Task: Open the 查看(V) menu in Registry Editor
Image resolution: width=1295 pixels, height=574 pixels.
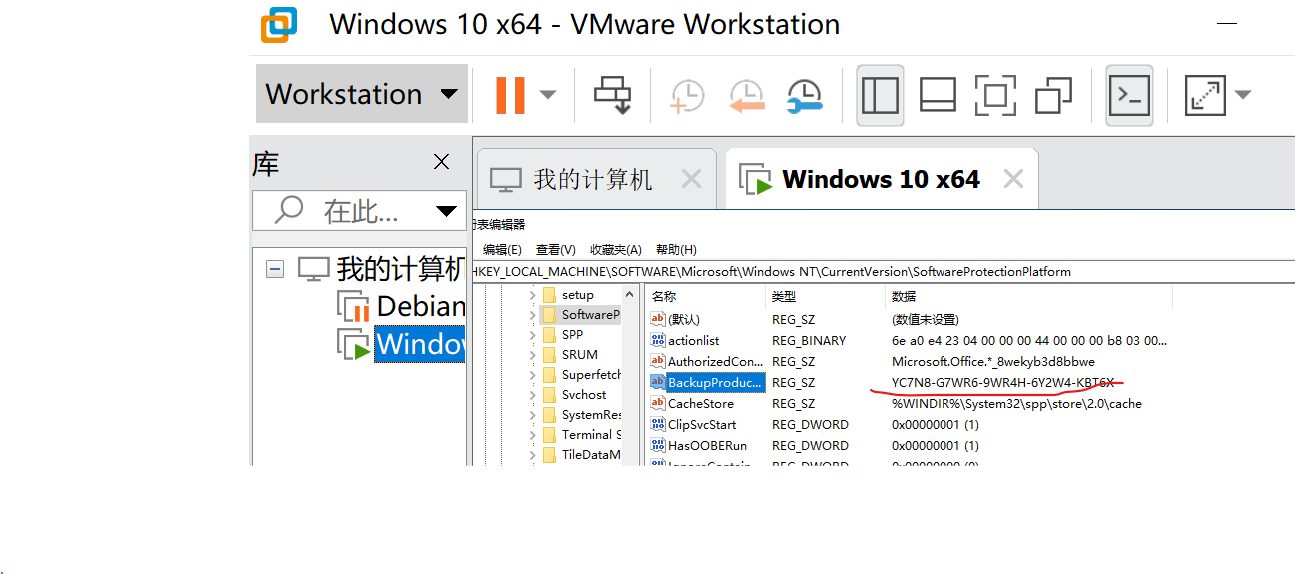Action: [x=556, y=250]
